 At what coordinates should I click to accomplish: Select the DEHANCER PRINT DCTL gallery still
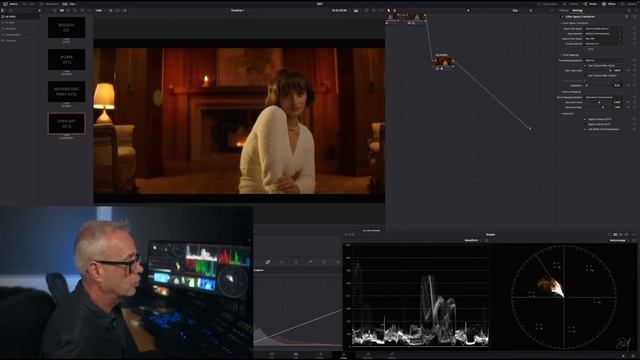click(67, 91)
